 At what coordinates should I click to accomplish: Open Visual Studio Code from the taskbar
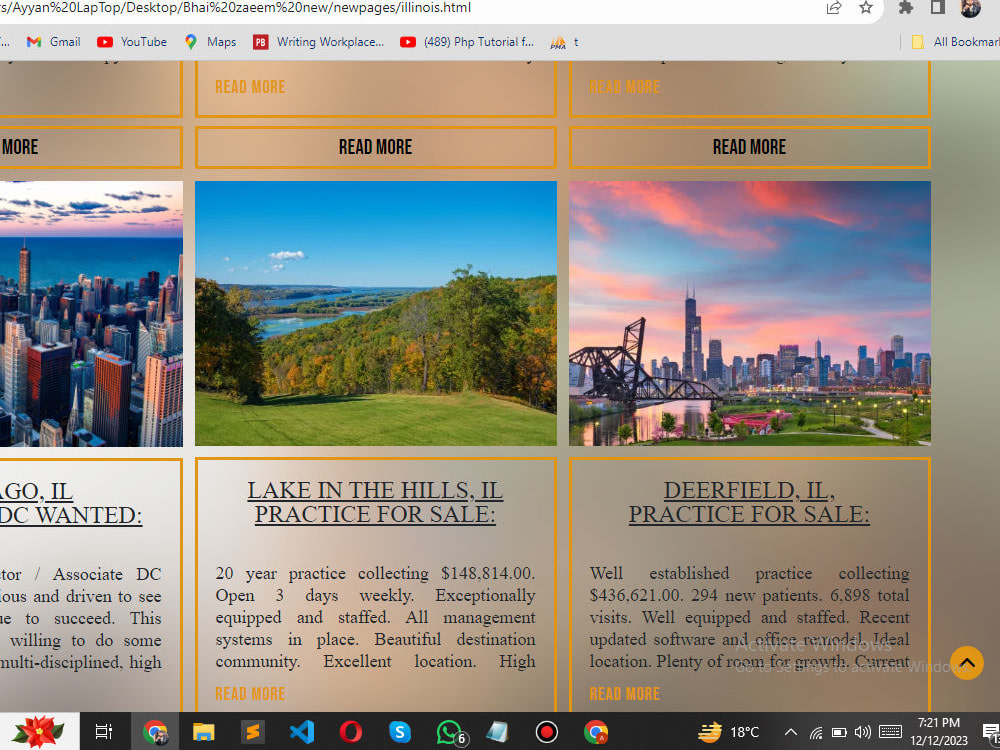[x=302, y=732]
